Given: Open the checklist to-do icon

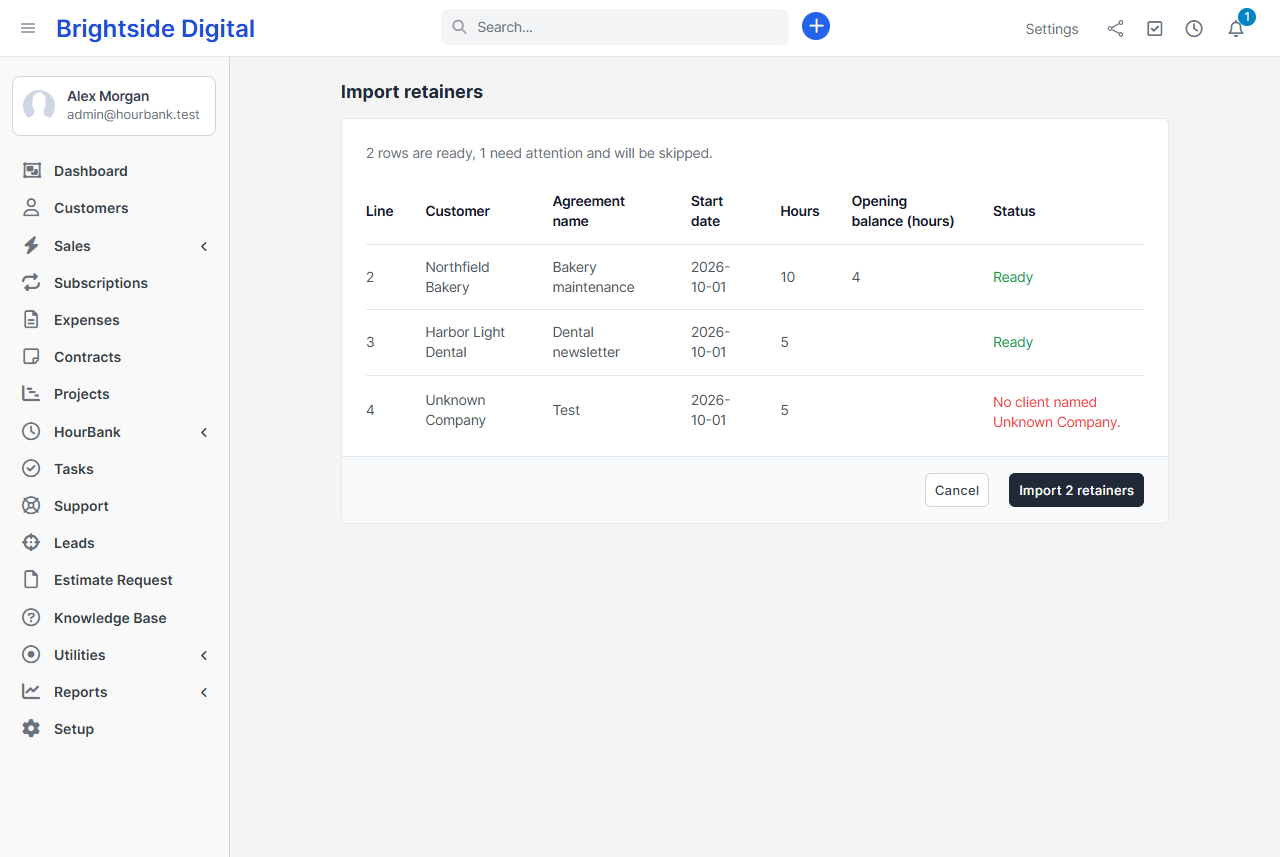Looking at the screenshot, I should click(1155, 29).
